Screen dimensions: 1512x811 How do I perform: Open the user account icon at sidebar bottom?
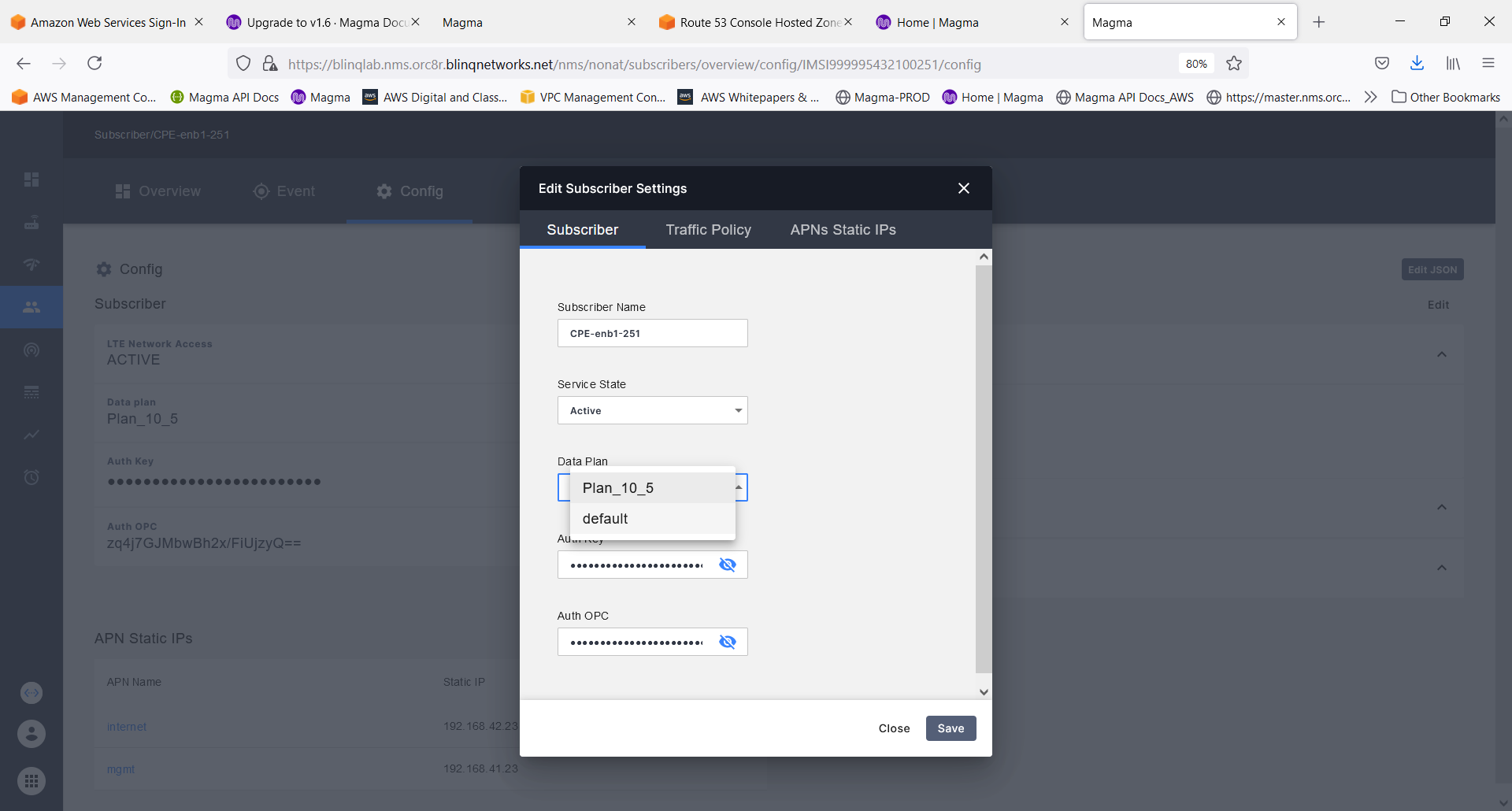31,734
